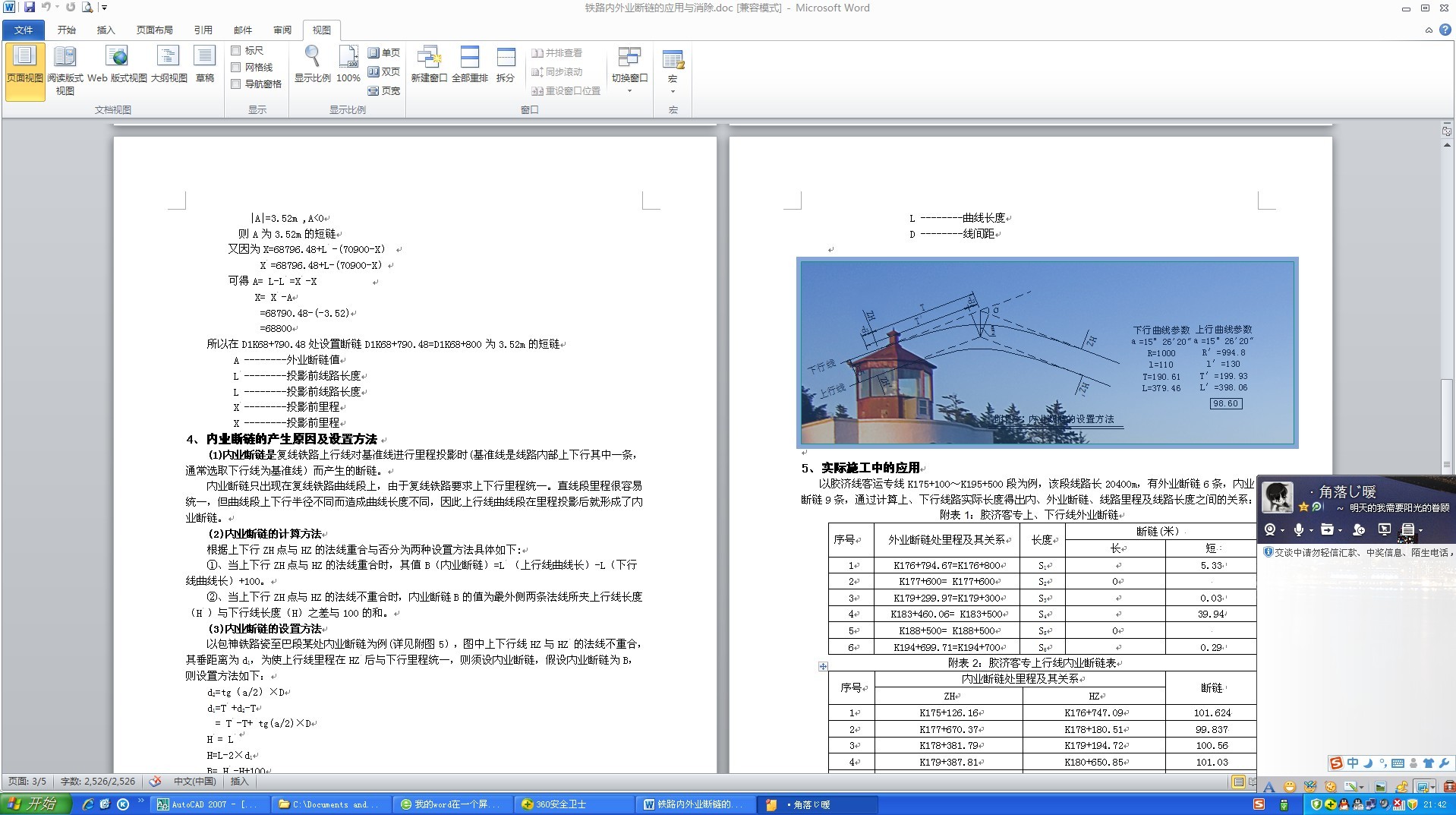Open the References tab (引用)
This screenshot has width=1456, height=815.
tap(203, 30)
